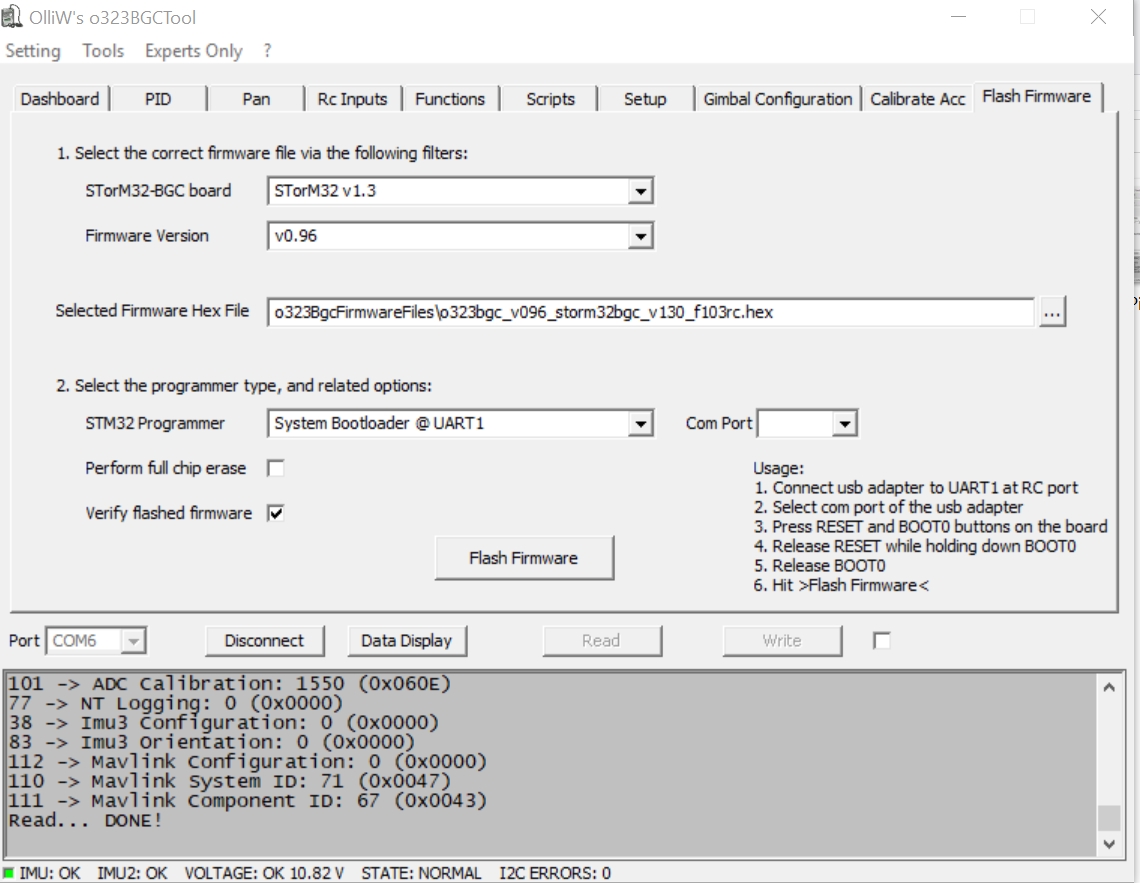Enable Perform full chip erase checkbox
The image size is (1140, 883).
point(276,468)
